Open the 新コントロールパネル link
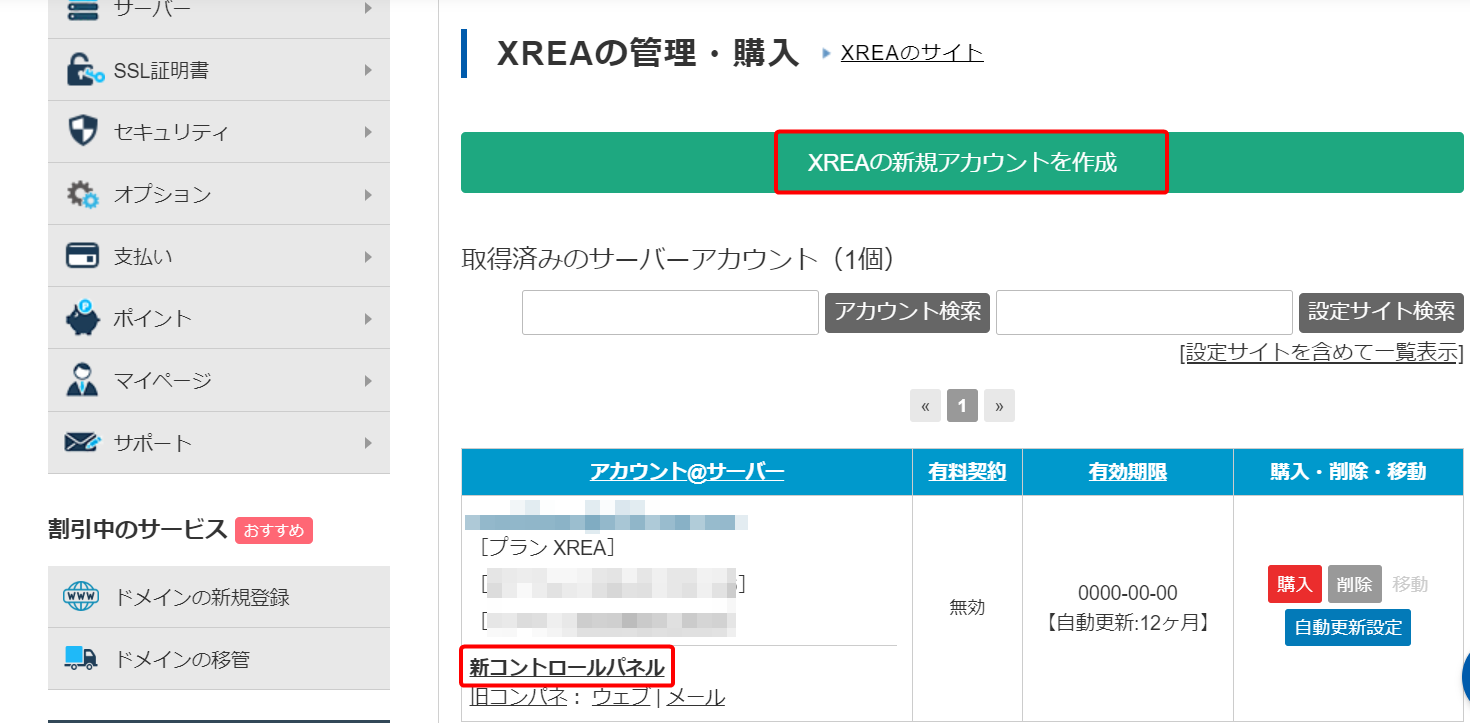1470x723 pixels. (x=566, y=666)
